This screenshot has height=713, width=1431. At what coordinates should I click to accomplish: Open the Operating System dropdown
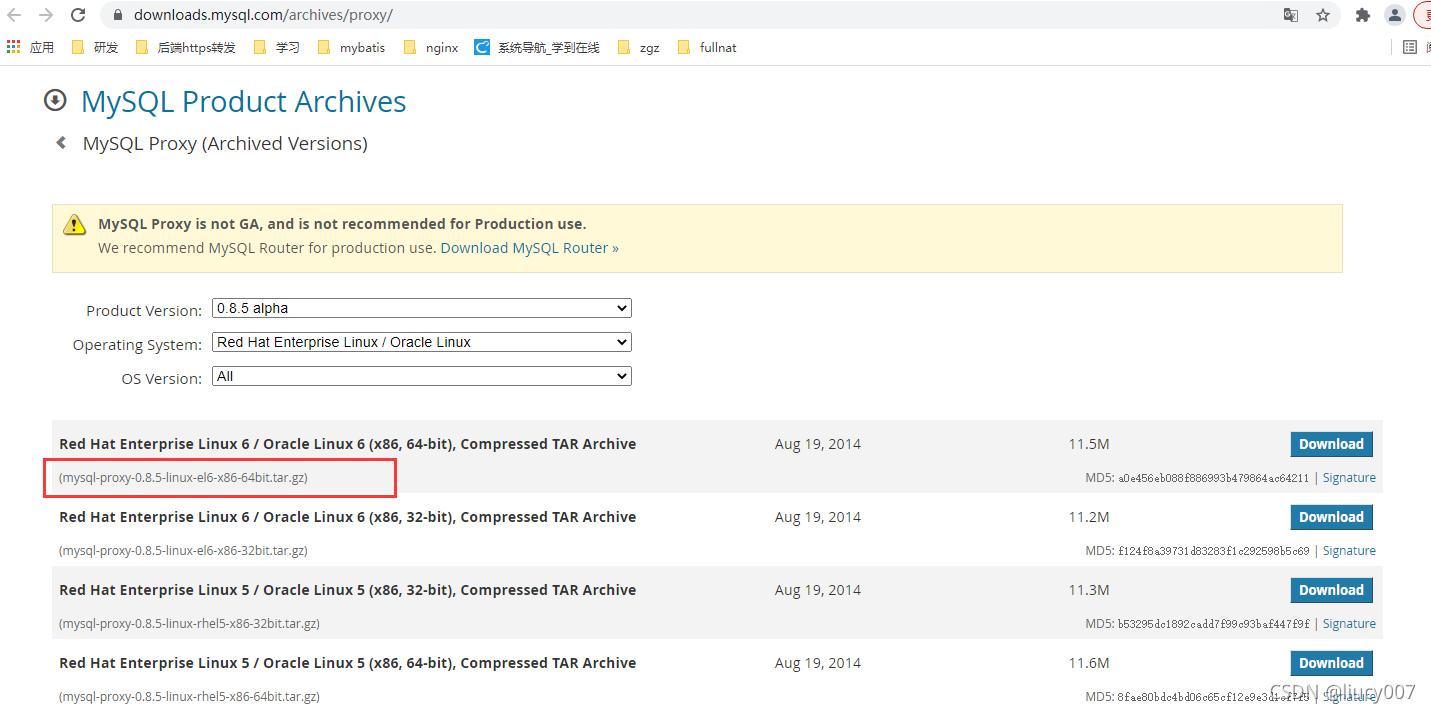tap(421, 342)
